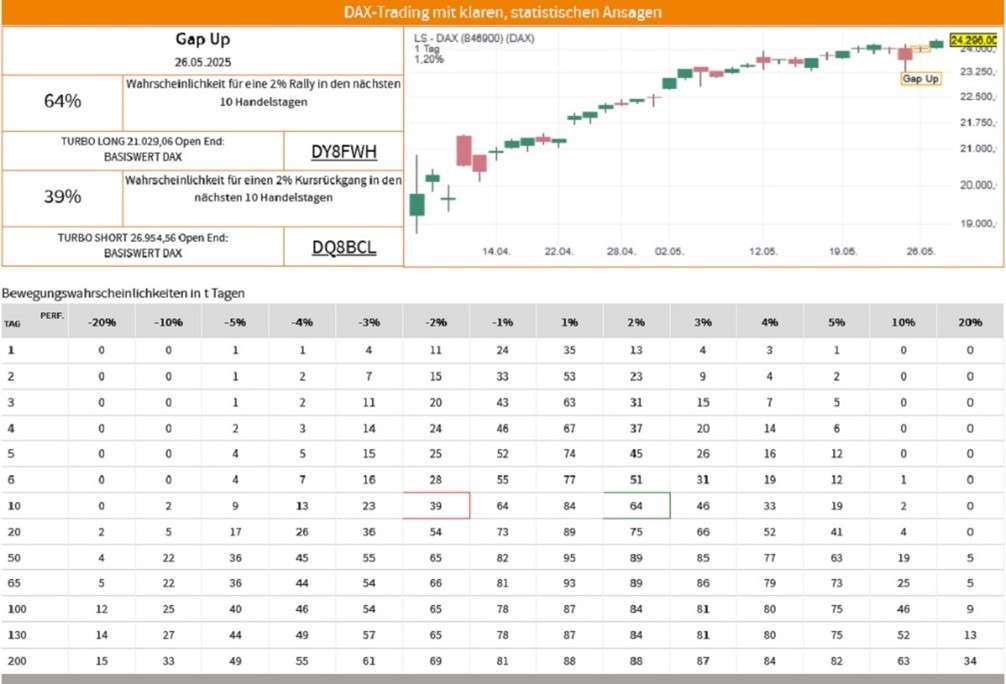Image resolution: width=1006 pixels, height=684 pixels.
Task: Click the 02.05. date axis label
Action: [x=669, y=251]
